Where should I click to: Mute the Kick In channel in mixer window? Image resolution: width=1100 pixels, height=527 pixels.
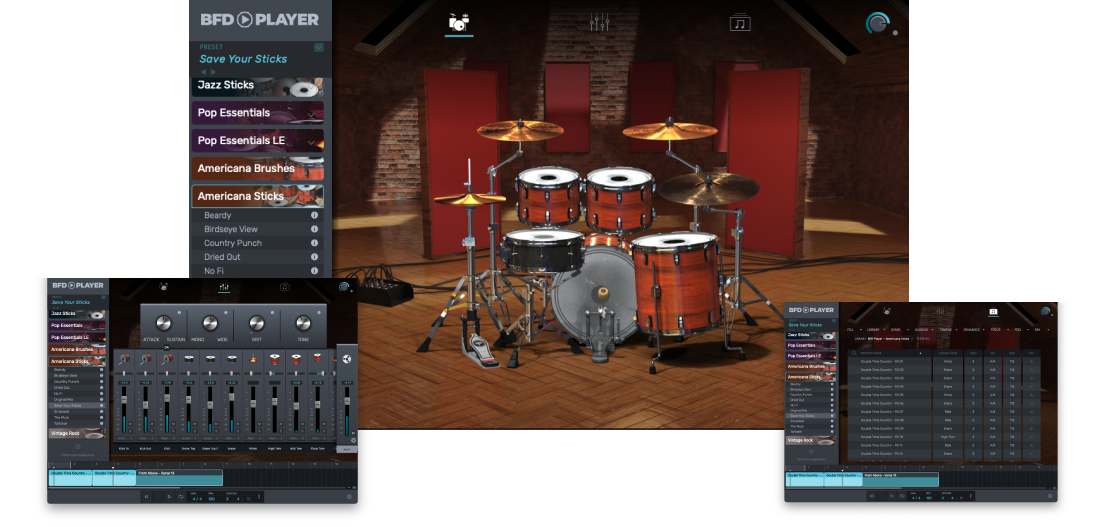pos(130,424)
